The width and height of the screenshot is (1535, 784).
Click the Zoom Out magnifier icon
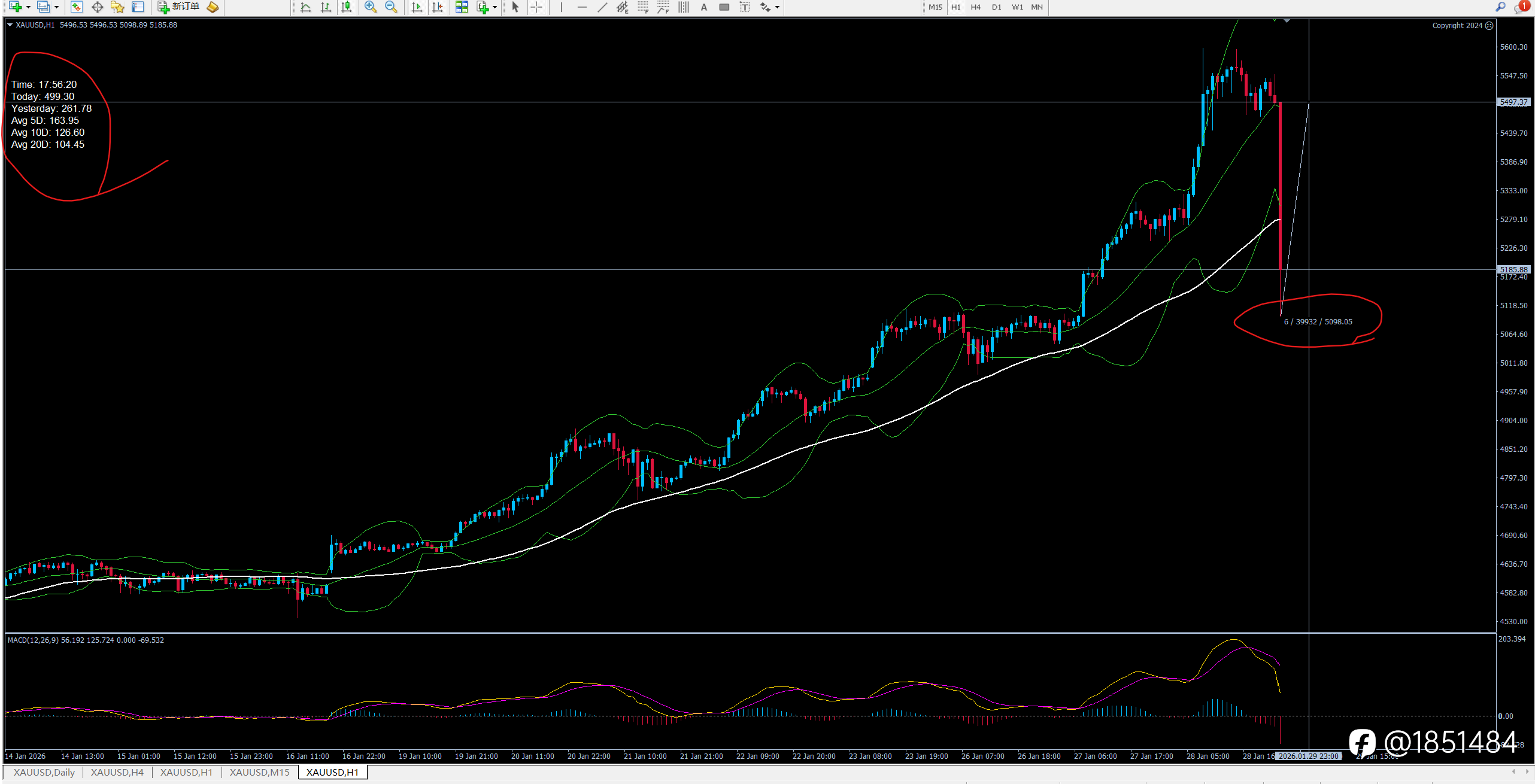391,7
